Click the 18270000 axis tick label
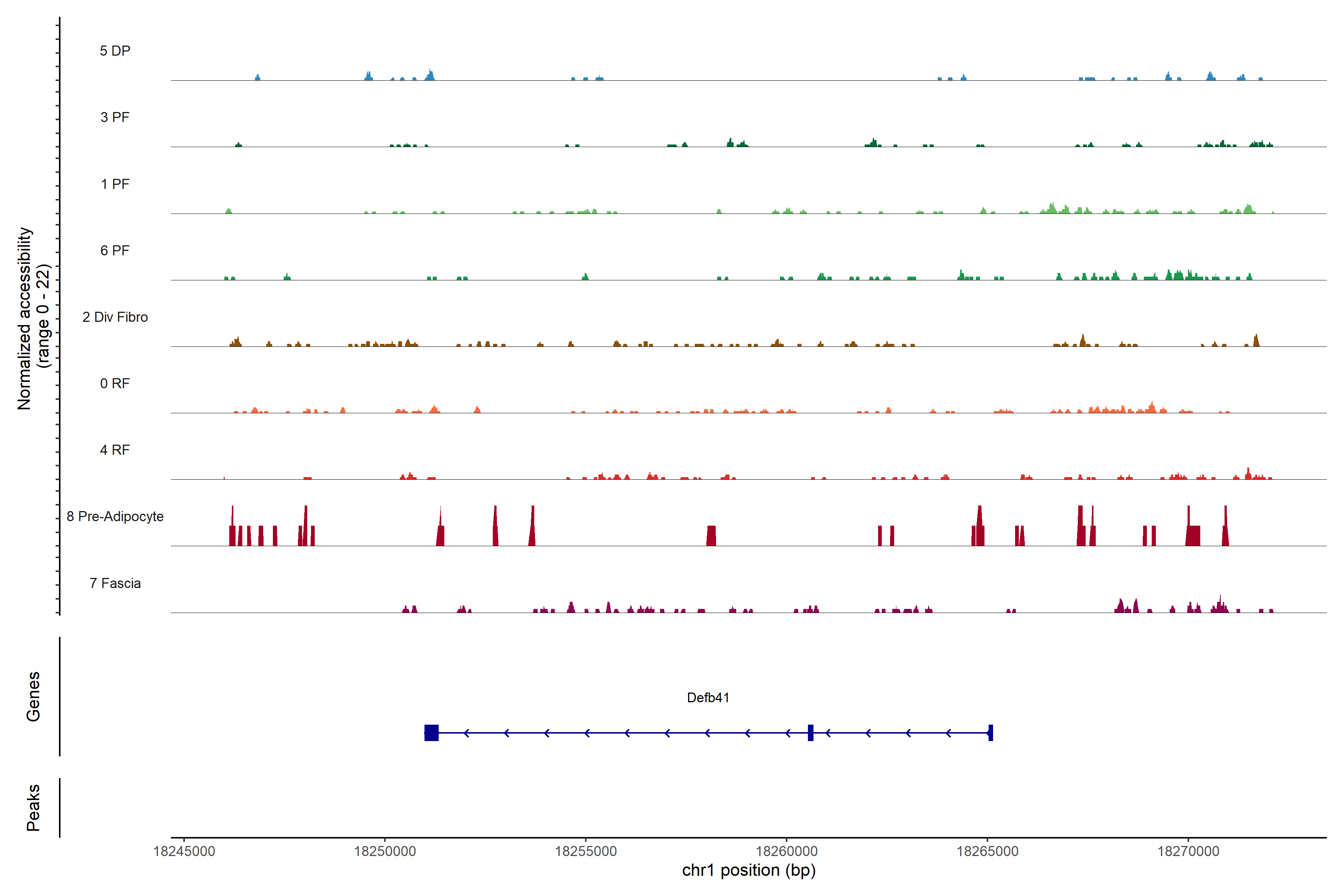Screen dimensions: 1344x896 point(1188,852)
